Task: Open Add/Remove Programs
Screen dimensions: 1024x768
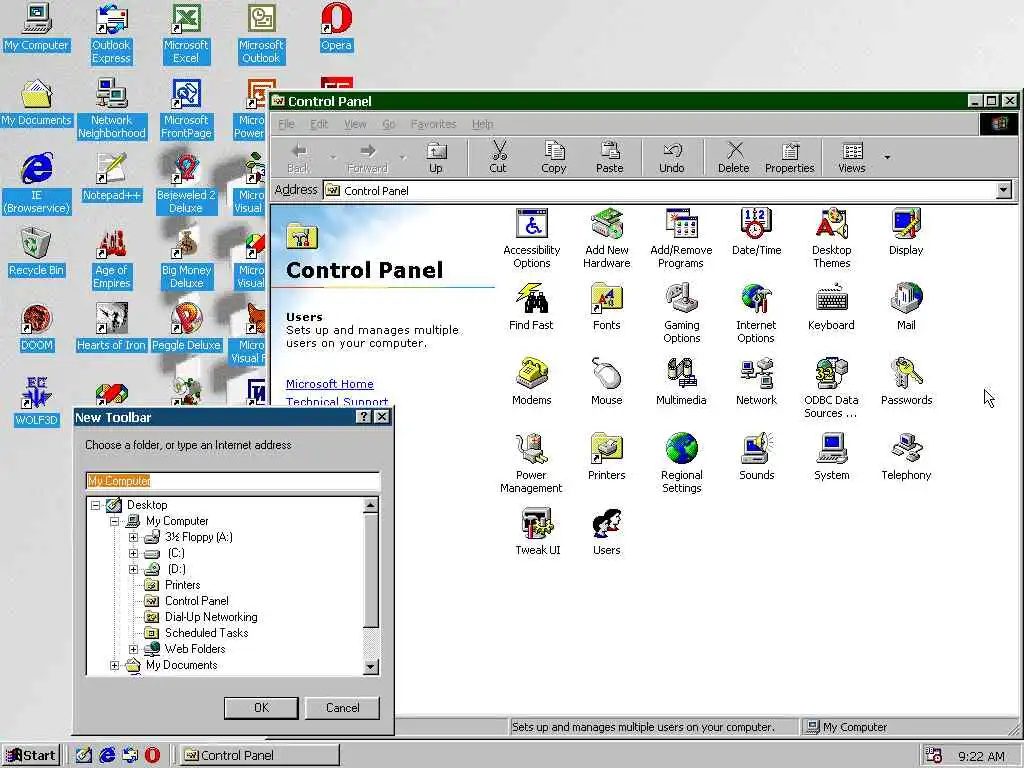Action: click(681, 238)
